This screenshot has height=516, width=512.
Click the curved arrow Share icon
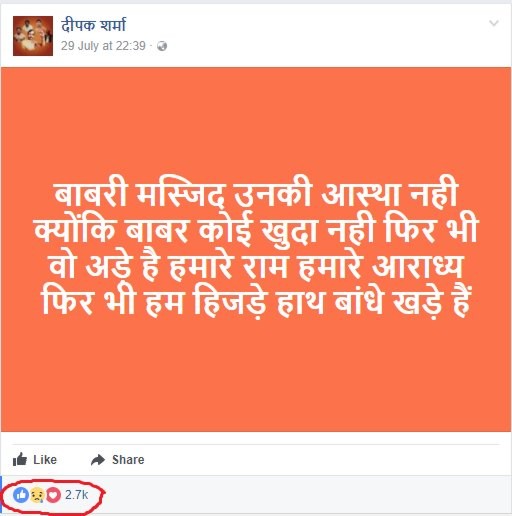click(98, 460)
